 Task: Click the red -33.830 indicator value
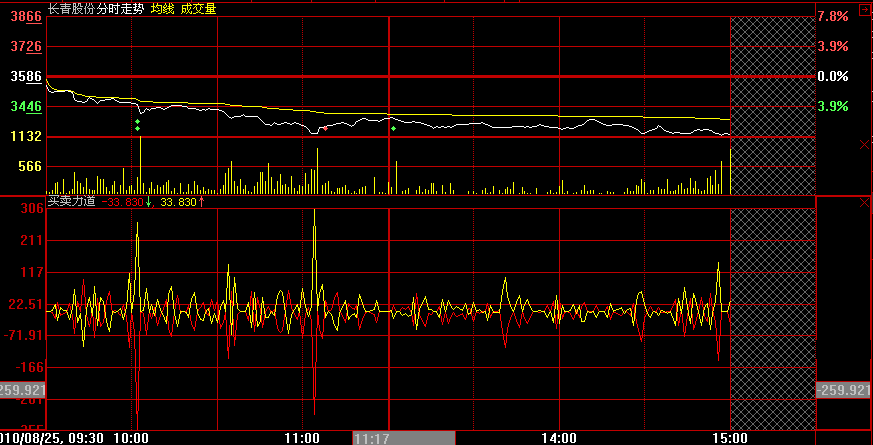(122, 202)
